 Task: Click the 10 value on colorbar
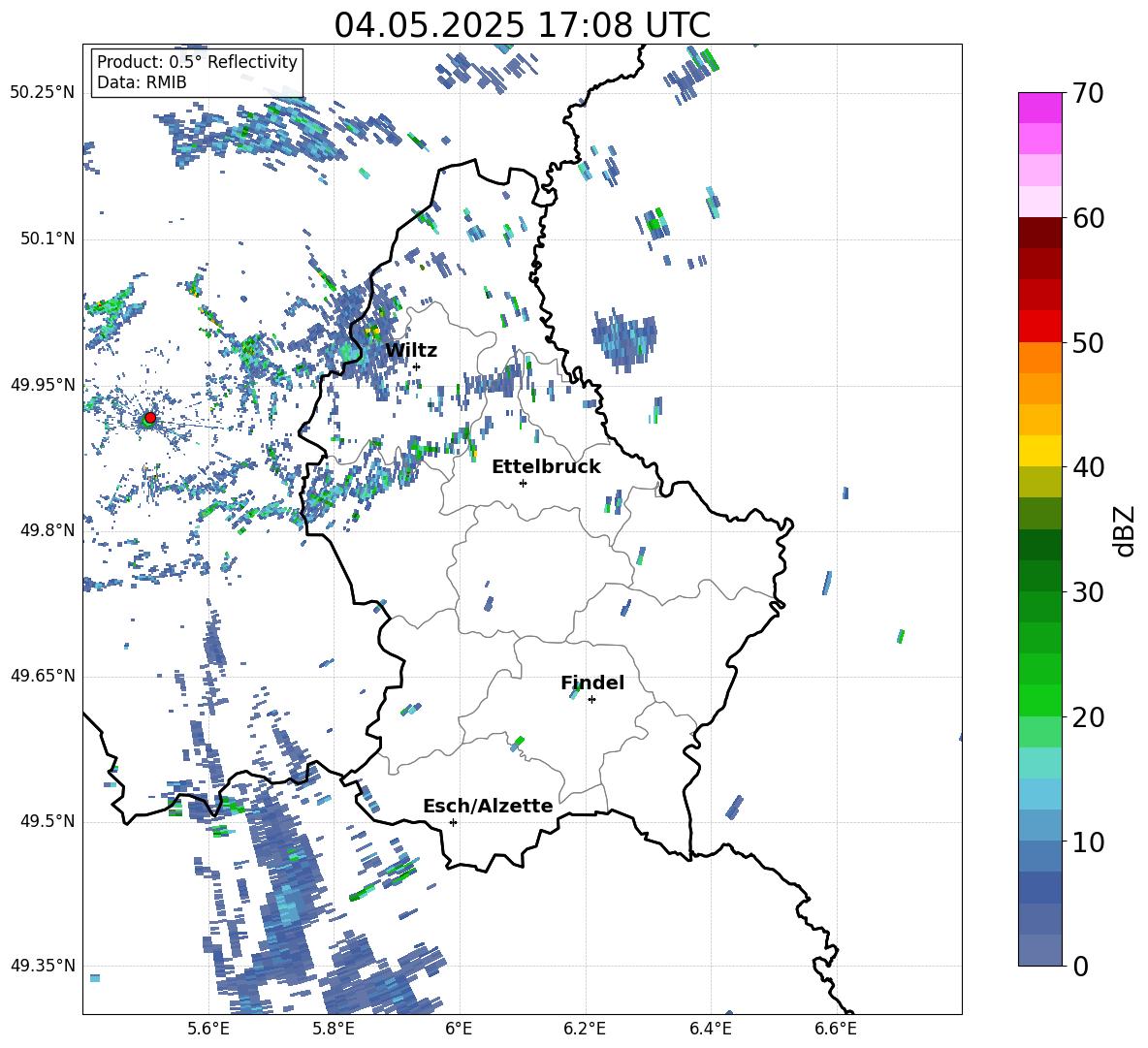(1088, 842)
